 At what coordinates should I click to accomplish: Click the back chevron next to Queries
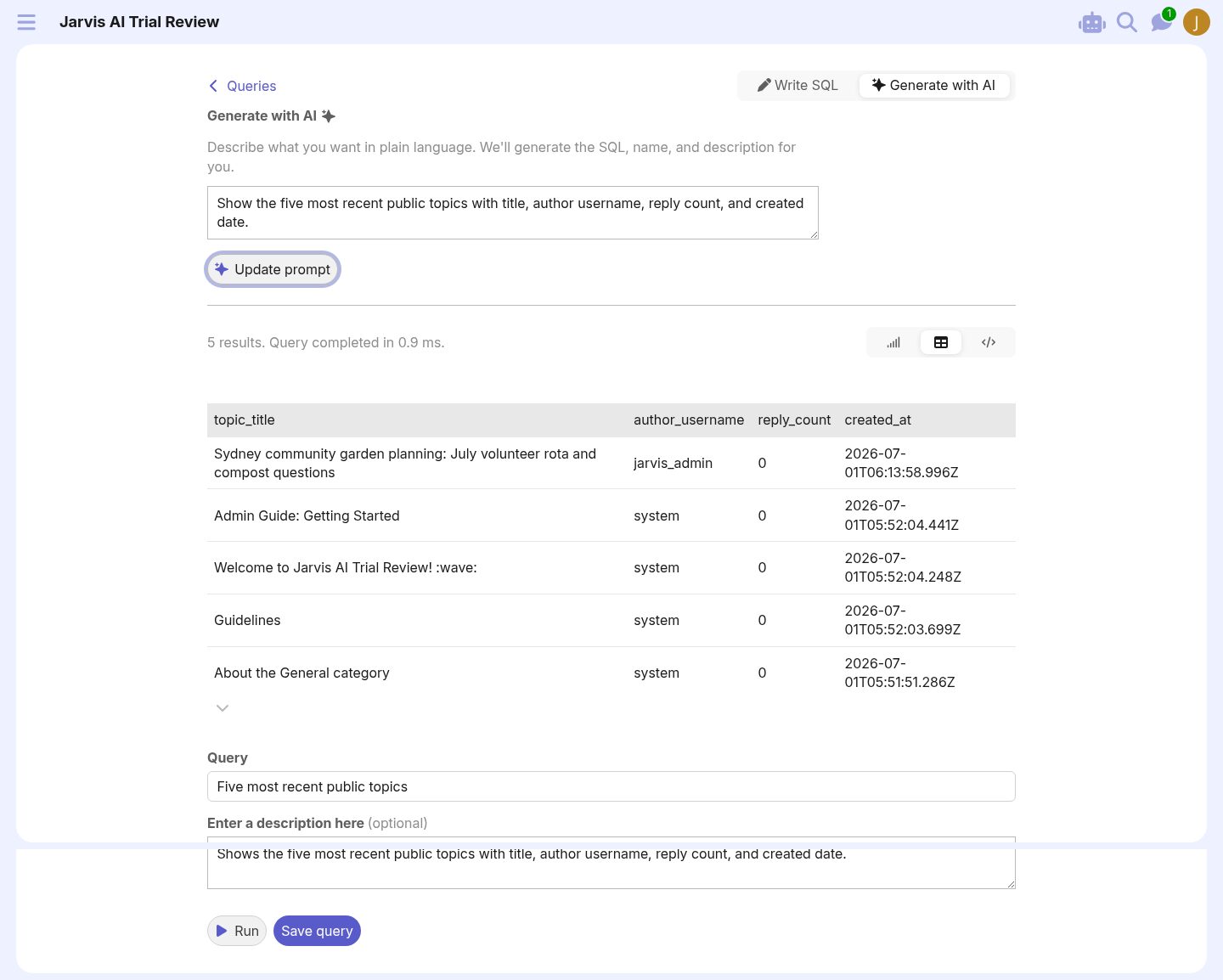[x=213, y=86]
